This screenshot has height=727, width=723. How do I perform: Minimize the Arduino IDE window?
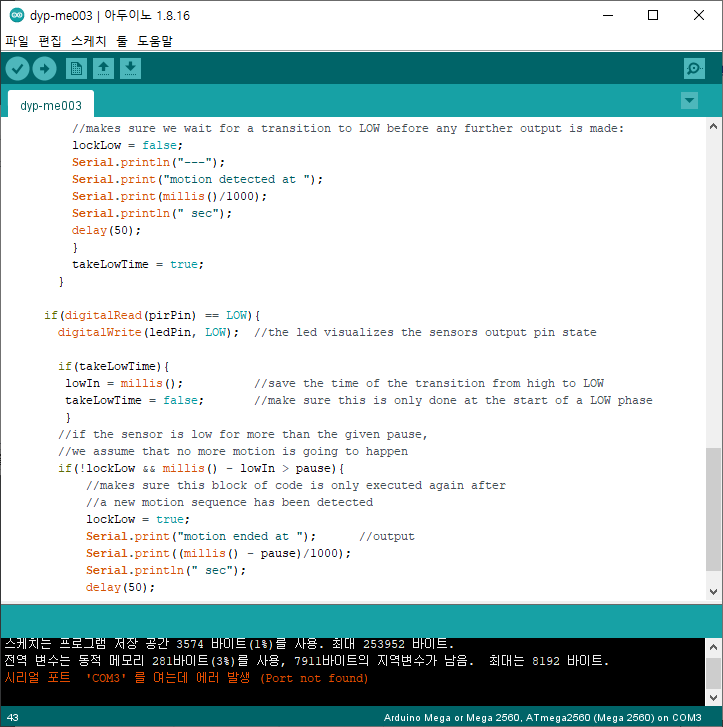pos(608,15)
